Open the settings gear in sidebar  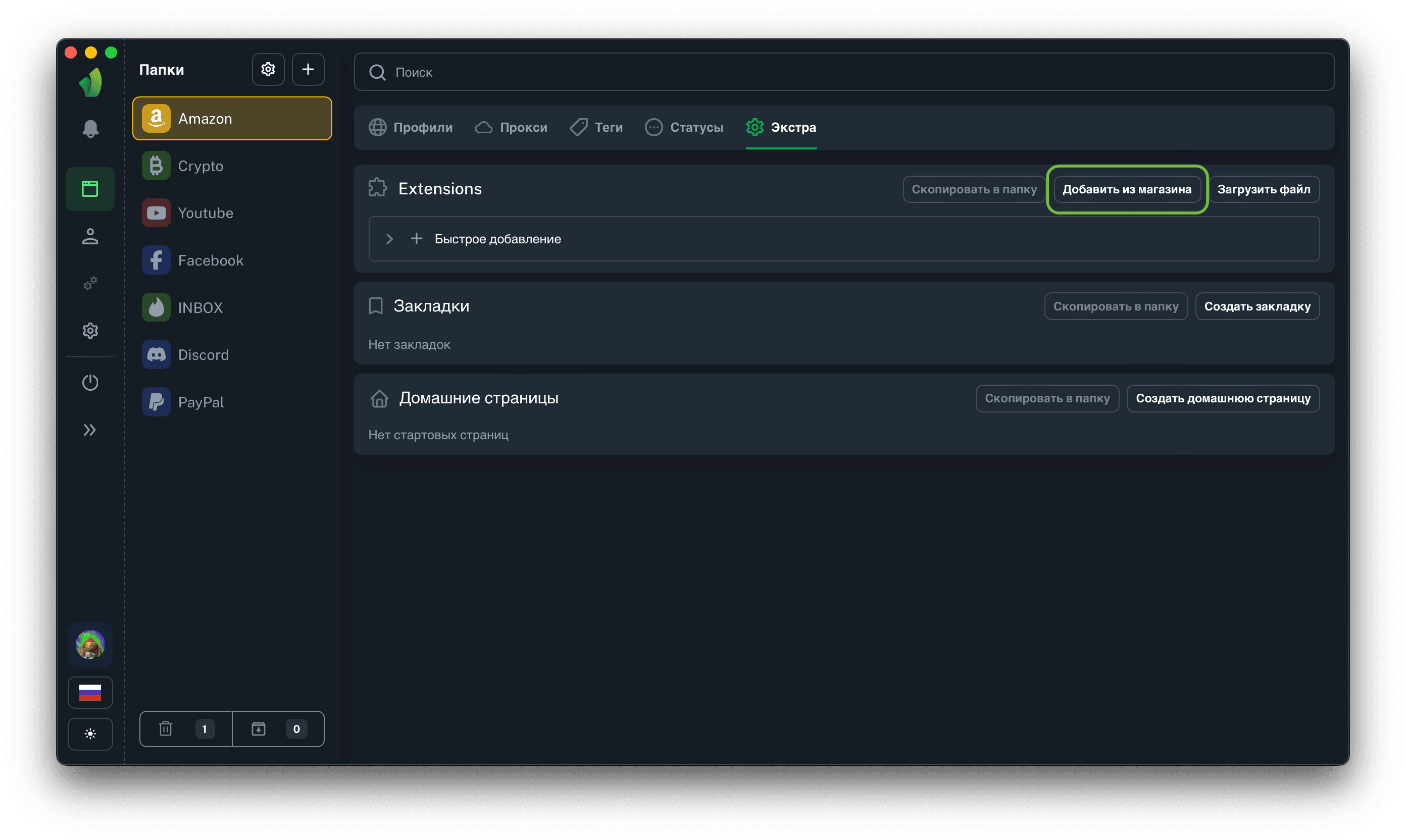click(x=90, y=331)
